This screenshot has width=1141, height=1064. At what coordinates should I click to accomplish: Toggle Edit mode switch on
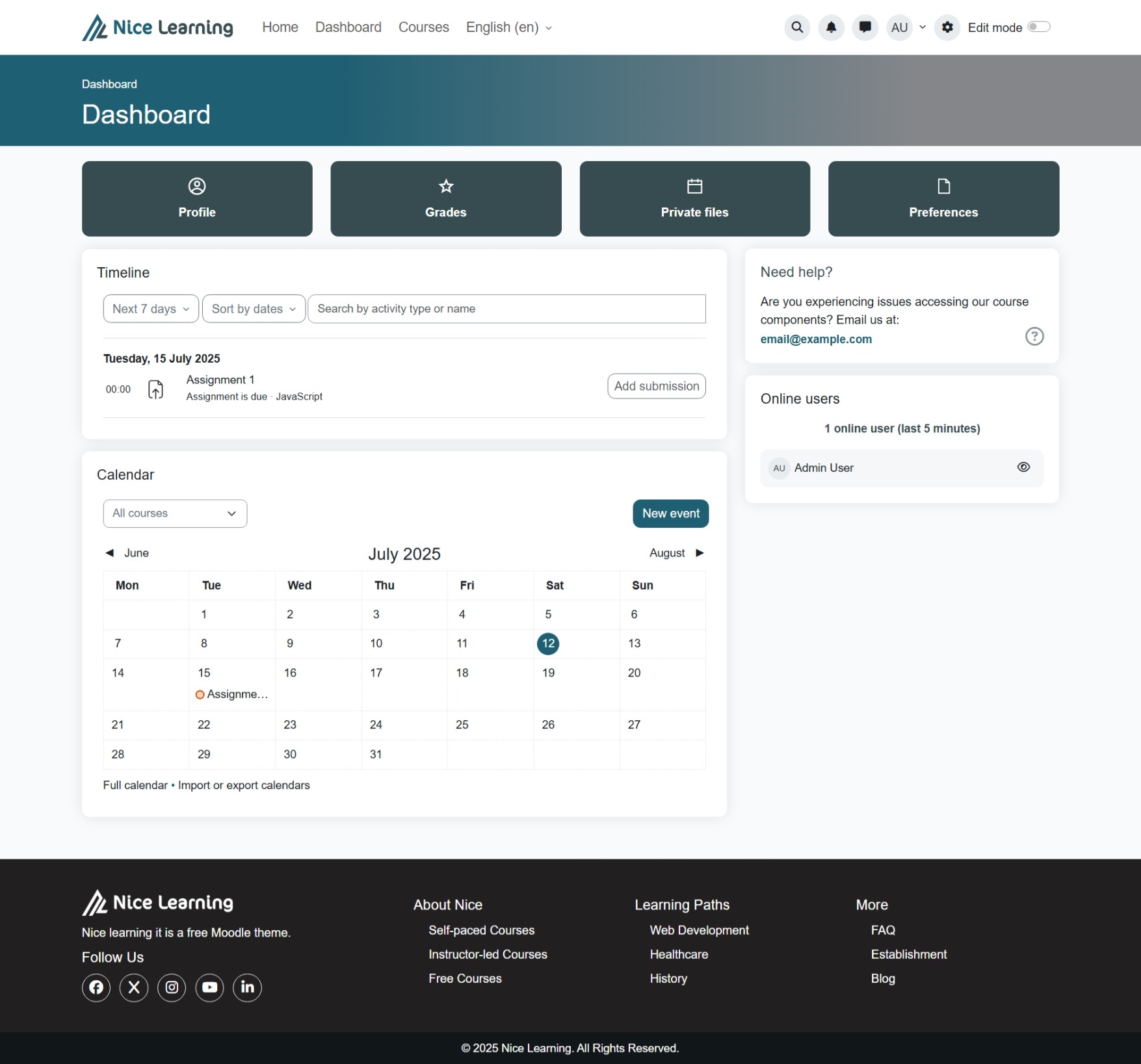(x=1038, y=27)
